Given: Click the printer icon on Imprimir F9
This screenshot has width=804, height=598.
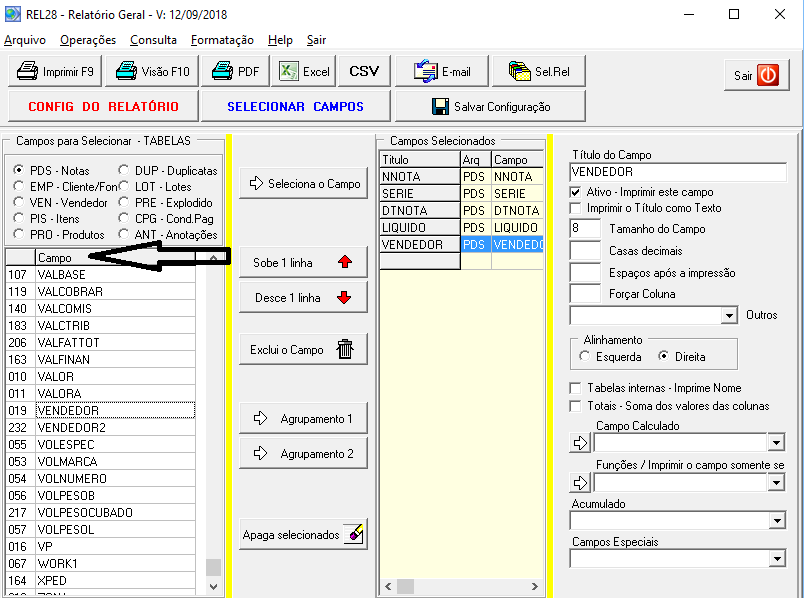Looking at the screenshot, I should coord(27,71).
